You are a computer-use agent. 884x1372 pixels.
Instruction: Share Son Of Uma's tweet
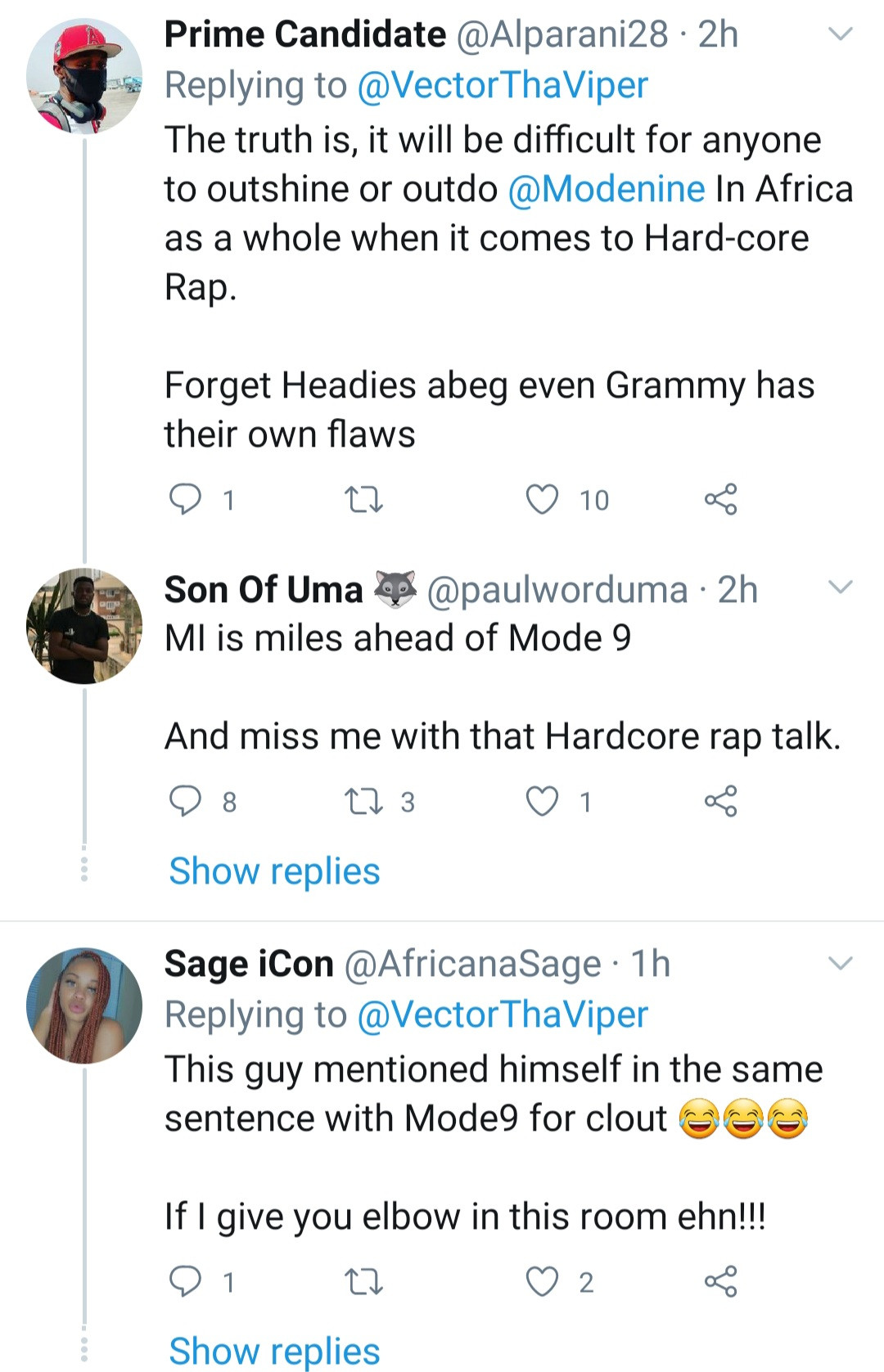point(720,801)
